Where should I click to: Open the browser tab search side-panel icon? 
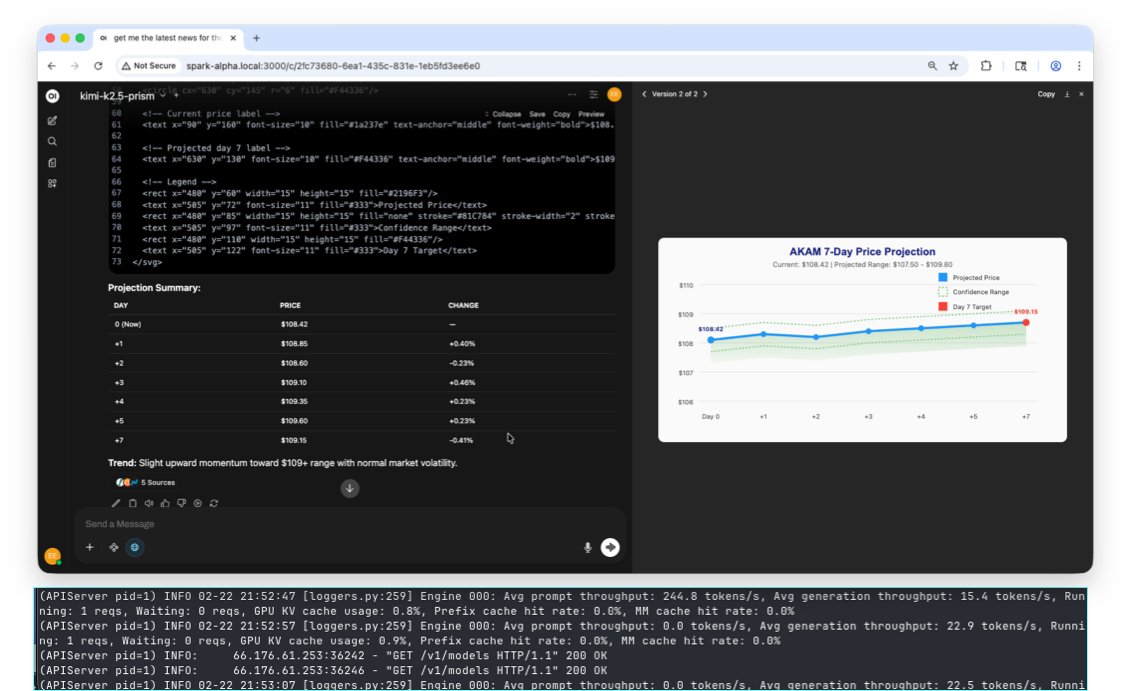click(x=1021, y=66)
